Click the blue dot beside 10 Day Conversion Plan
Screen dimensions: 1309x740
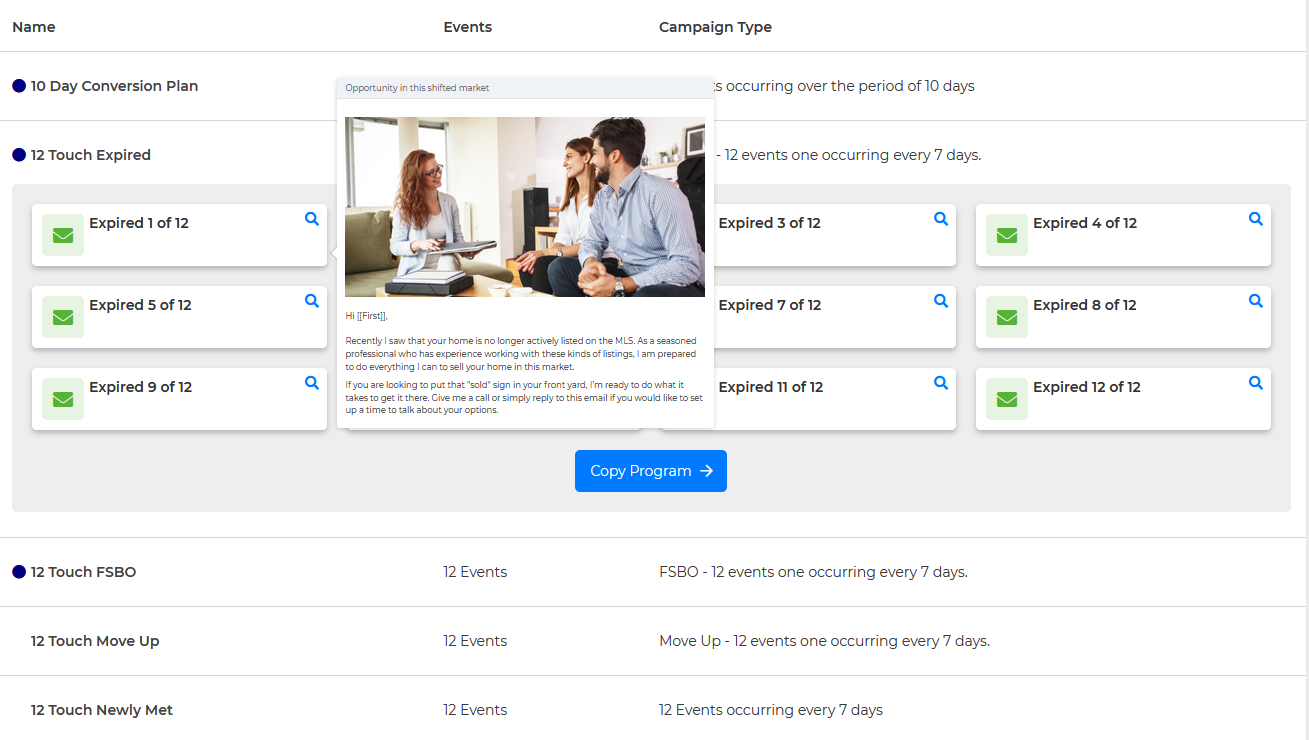coord(19,86)
